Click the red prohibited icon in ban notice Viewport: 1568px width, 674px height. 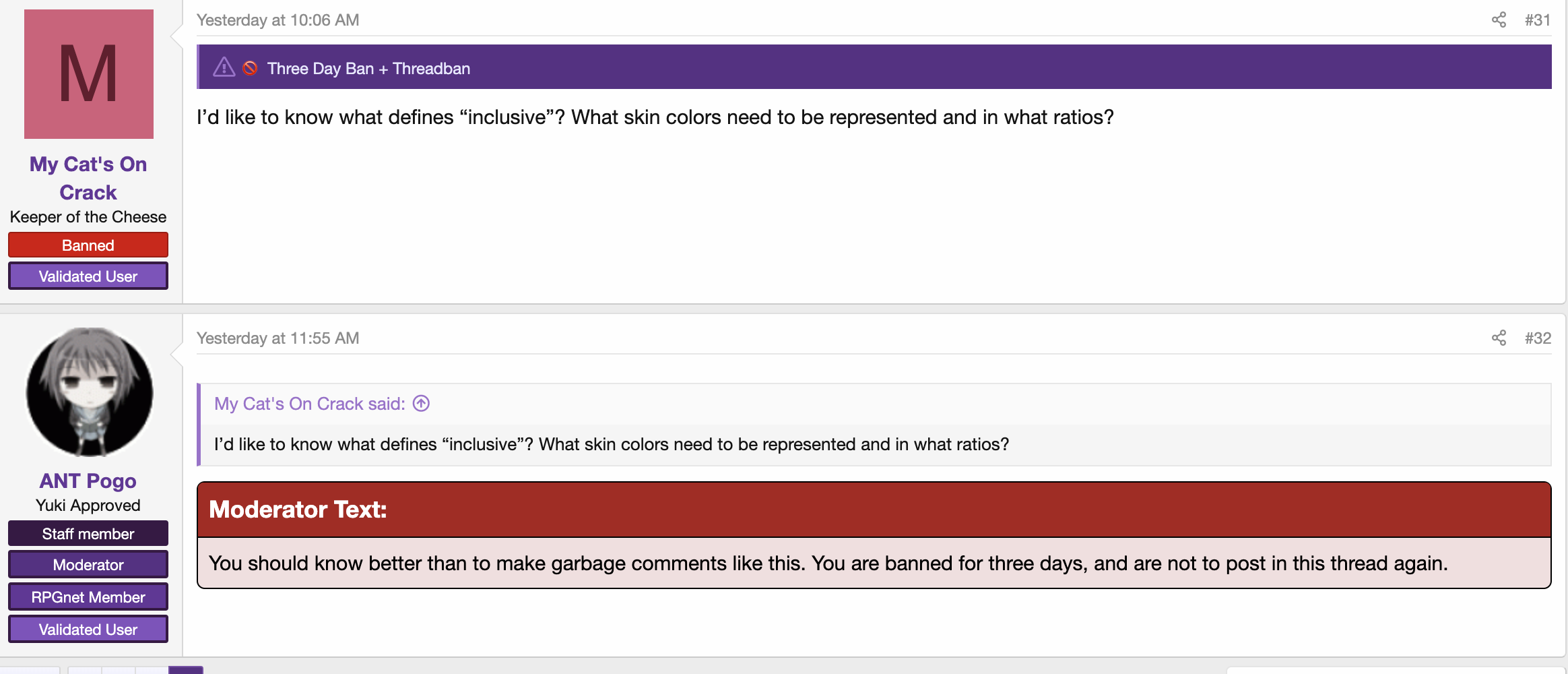point(250,68)
